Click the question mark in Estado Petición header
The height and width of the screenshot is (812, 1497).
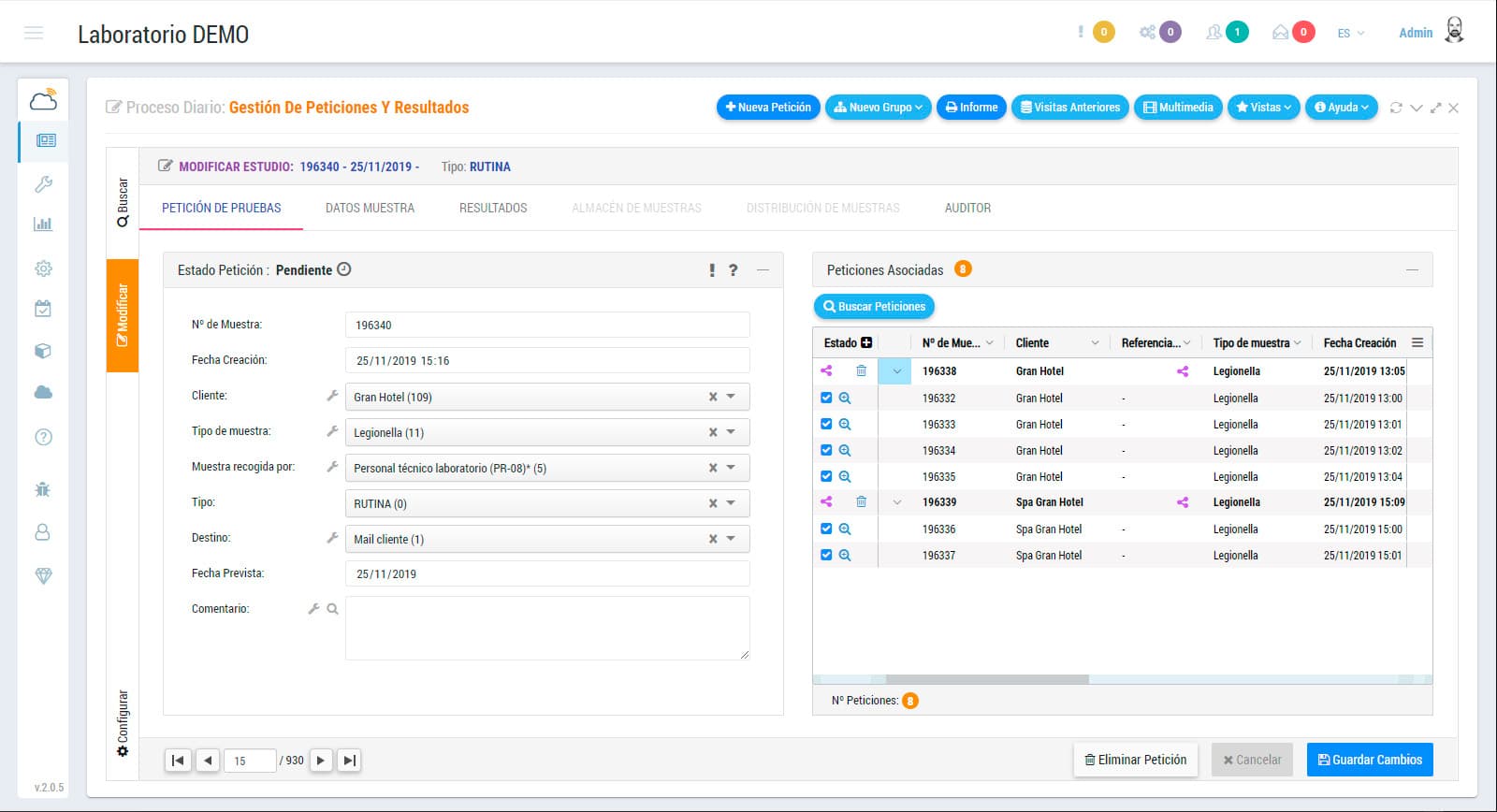734,270
